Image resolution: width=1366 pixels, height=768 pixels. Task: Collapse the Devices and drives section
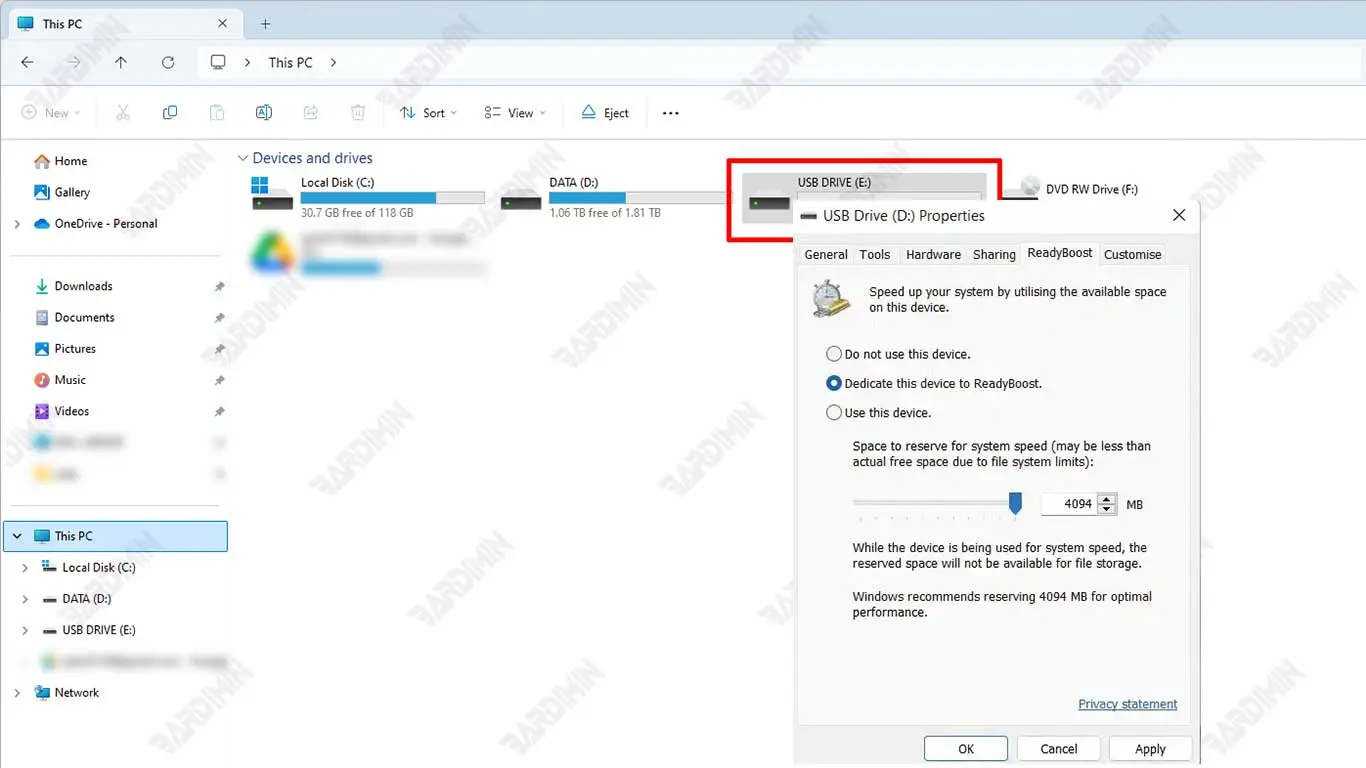pos(242,158)
